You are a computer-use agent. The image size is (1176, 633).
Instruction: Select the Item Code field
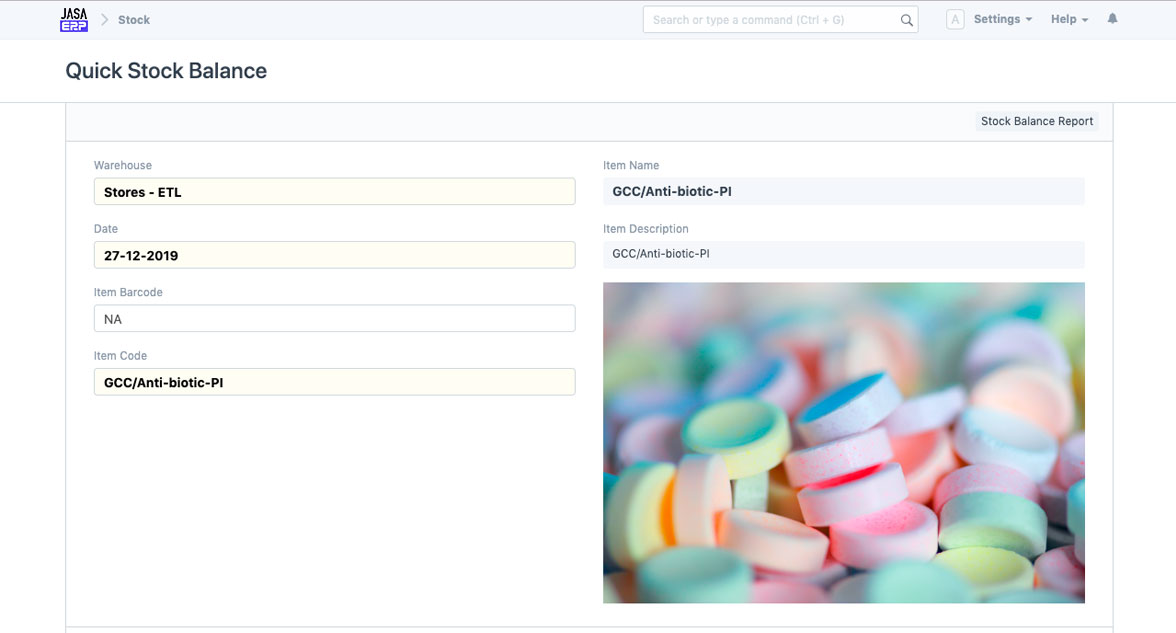pyautogui.click(x=334, y=382)
